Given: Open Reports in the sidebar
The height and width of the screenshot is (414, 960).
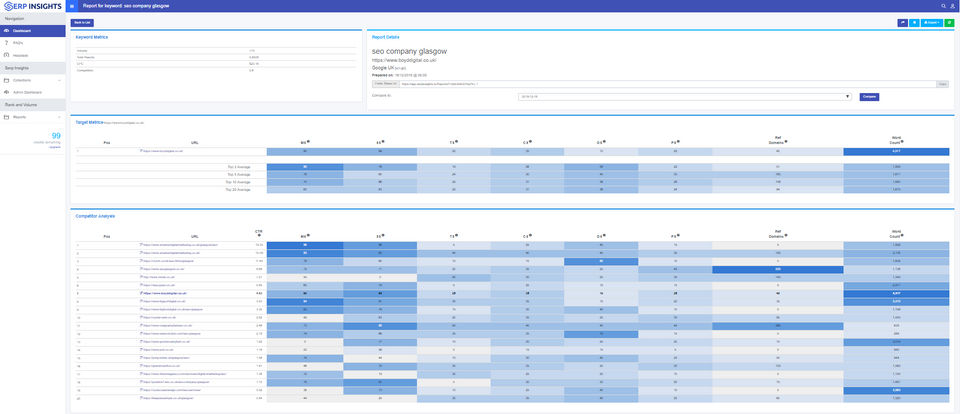Looking at the screenshot, I should tap(32, 117).
